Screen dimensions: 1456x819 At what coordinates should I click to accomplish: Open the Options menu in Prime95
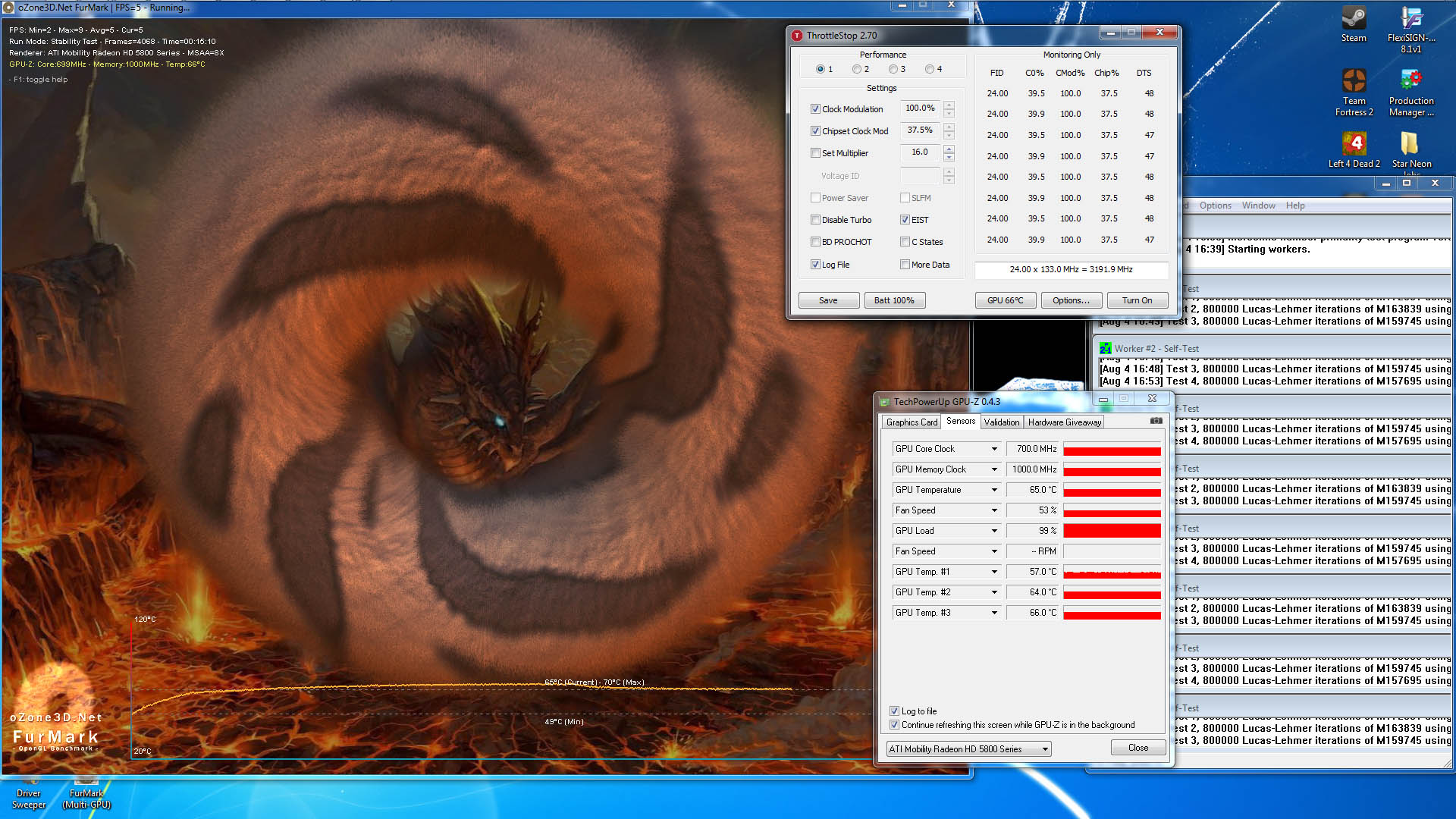[1215, 206]
